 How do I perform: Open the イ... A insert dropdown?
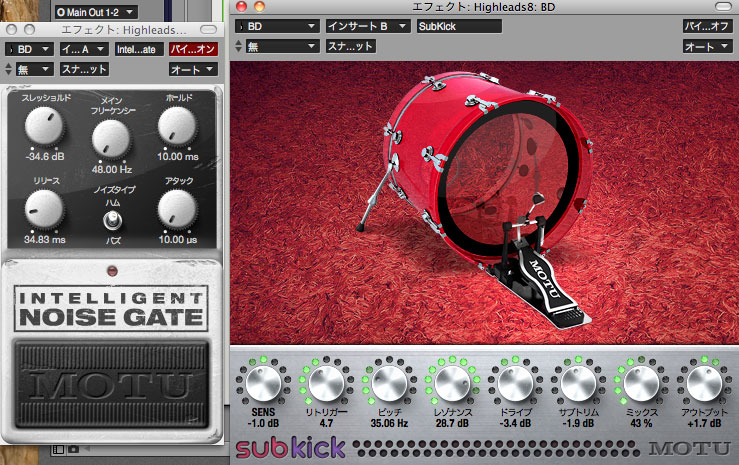pos(84,49)
